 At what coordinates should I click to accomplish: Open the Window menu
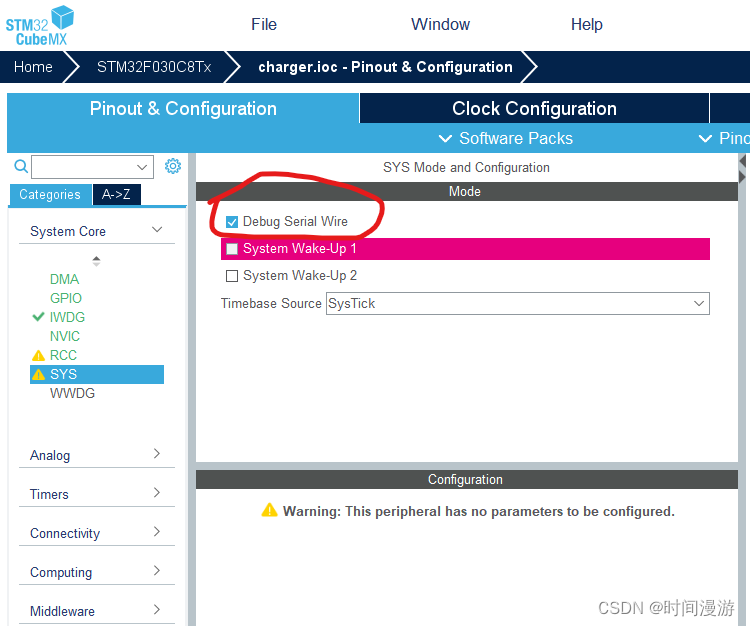[x=441, y=24]
